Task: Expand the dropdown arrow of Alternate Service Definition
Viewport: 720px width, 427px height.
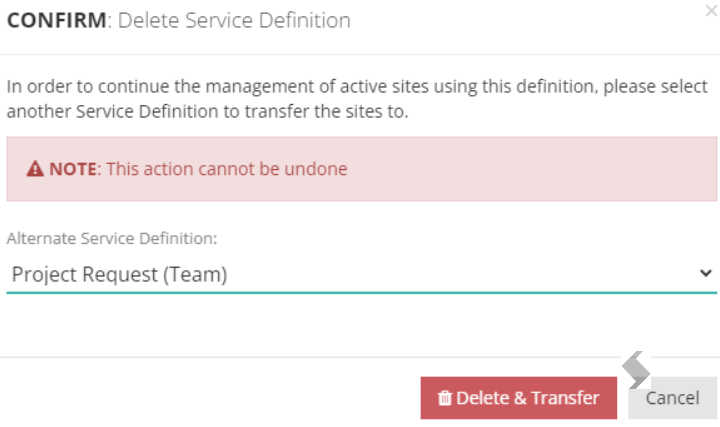Action: coord(705,273)
